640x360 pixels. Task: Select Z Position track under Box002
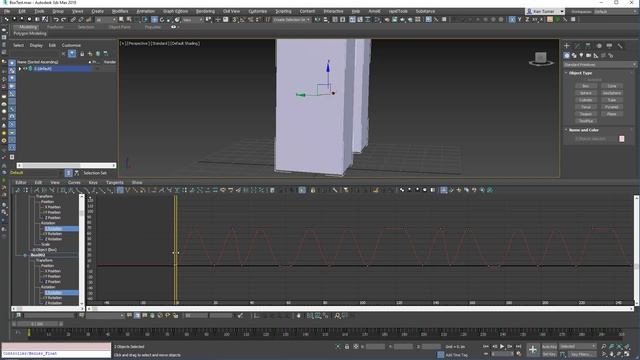(x=53, y=282)
